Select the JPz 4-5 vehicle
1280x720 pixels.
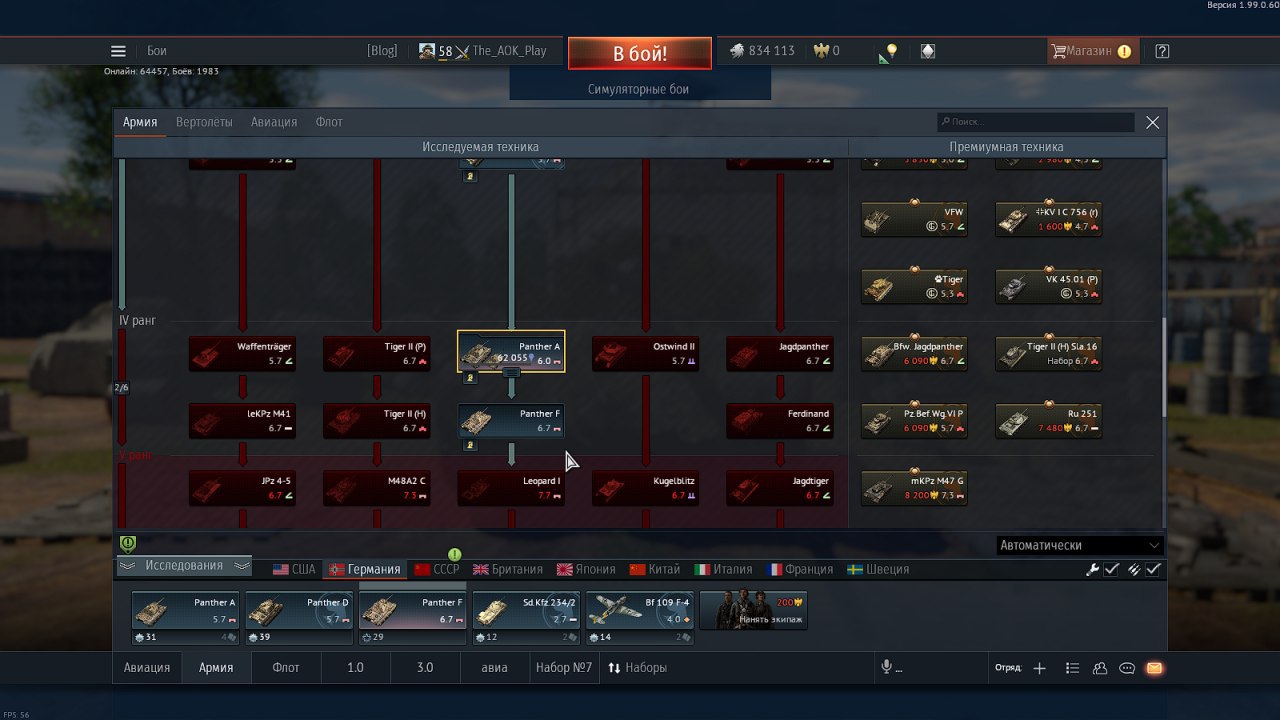[x=242, y=488]
